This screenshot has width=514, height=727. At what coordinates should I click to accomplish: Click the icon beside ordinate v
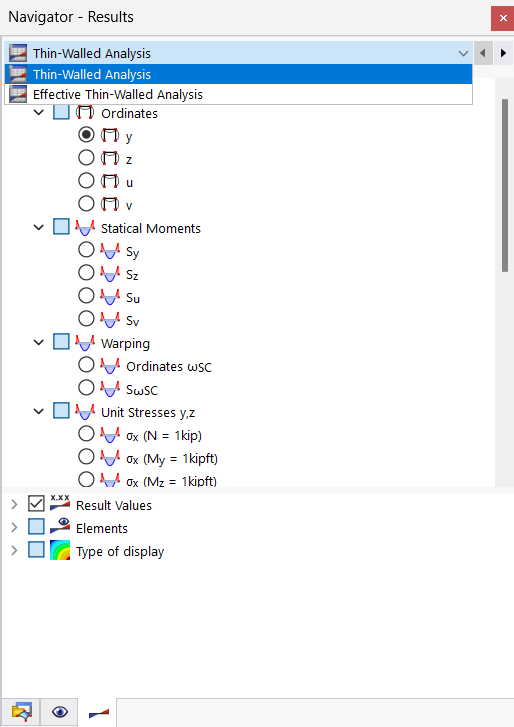110,204
